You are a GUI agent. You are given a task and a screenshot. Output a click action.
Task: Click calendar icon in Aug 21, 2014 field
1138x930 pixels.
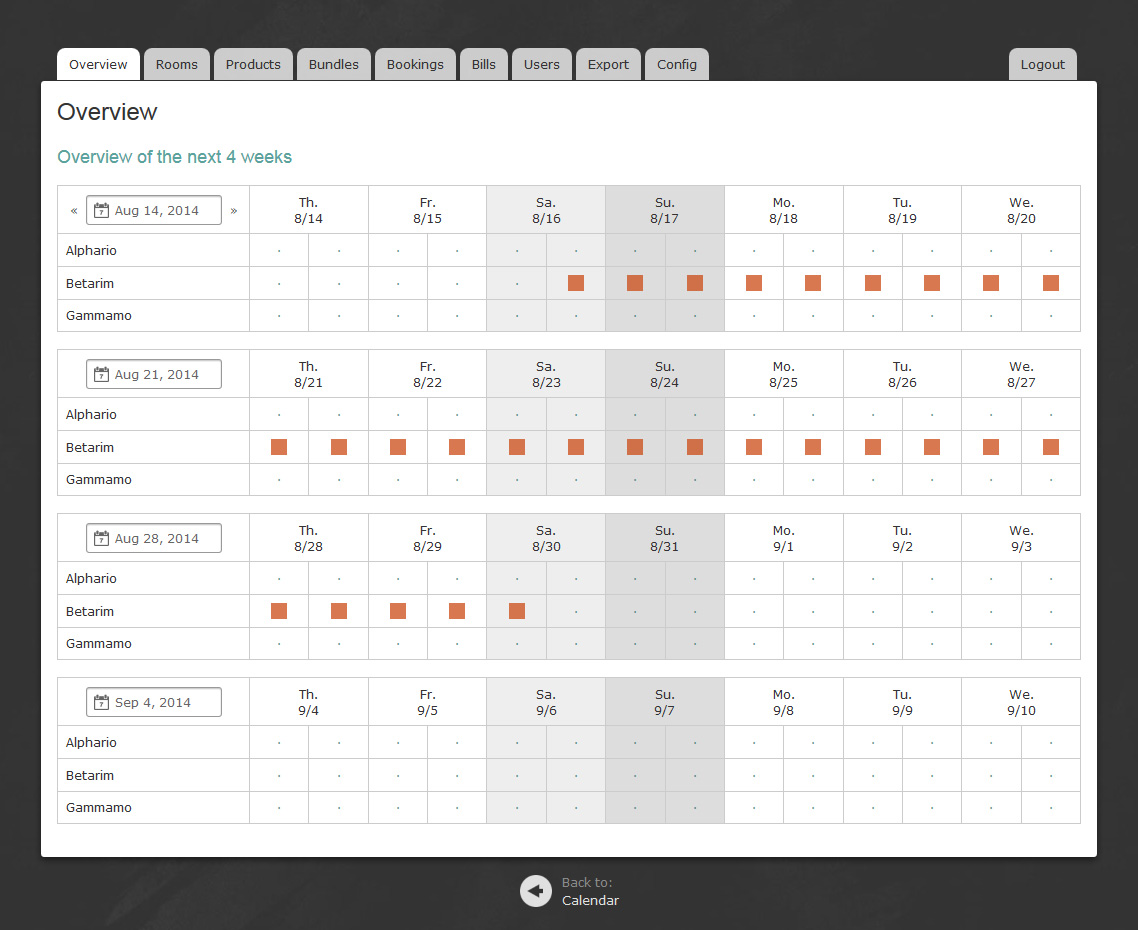101,375
